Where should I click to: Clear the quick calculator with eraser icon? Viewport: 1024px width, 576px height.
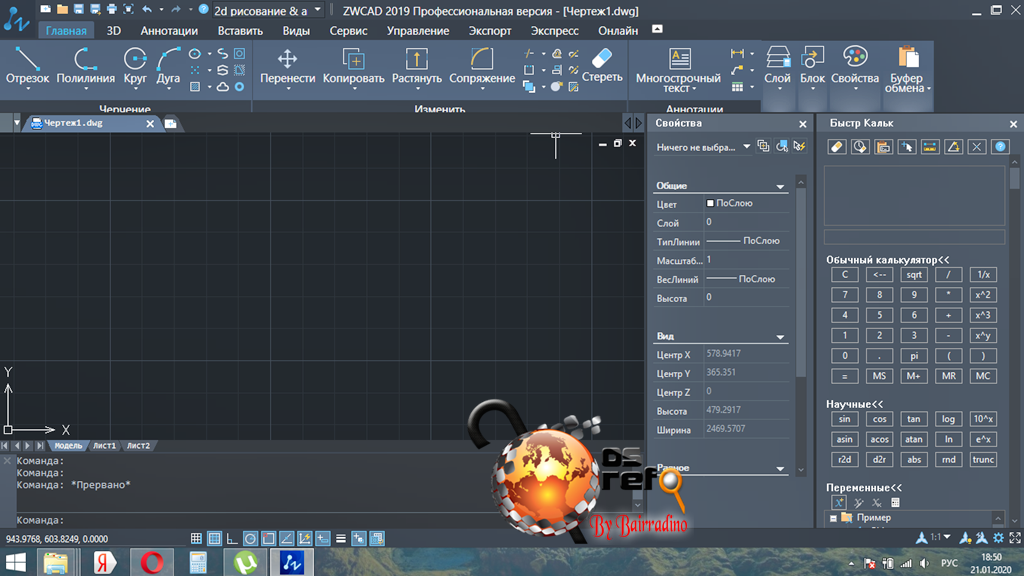(x=837, y=147)
